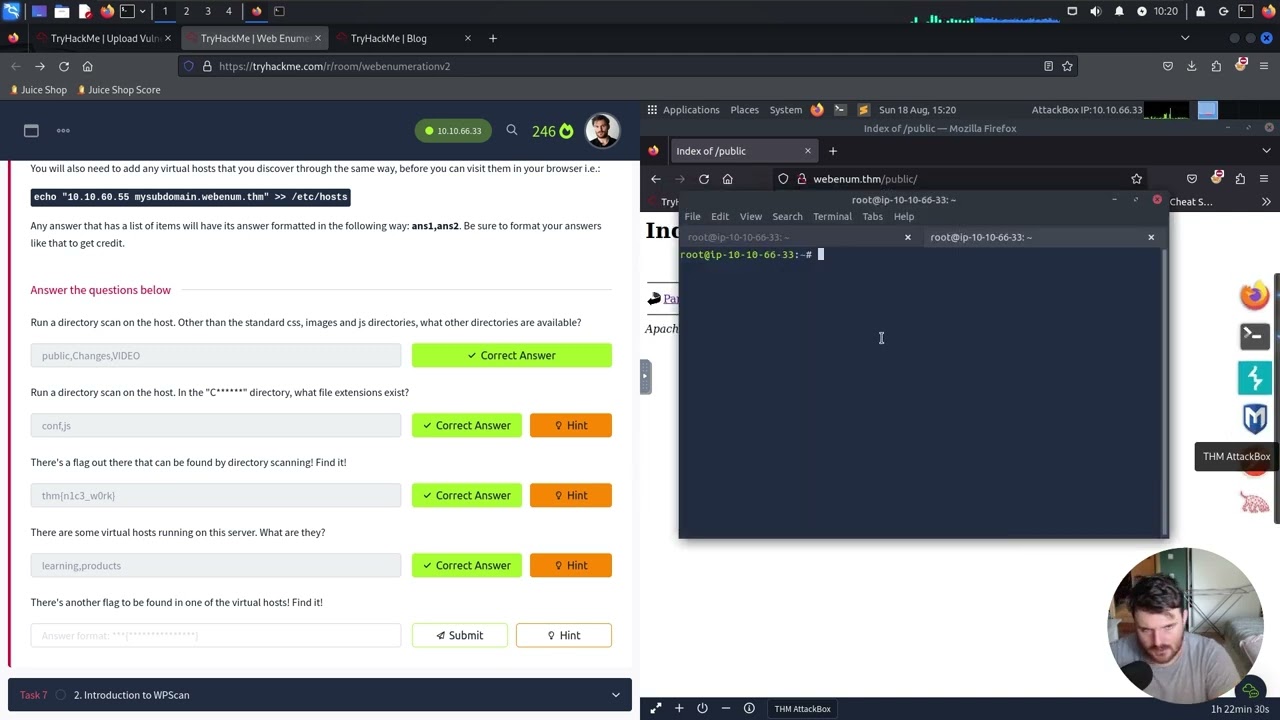
Task: Show Hint for the unanswered flag question
Action: tap(564, 635)
